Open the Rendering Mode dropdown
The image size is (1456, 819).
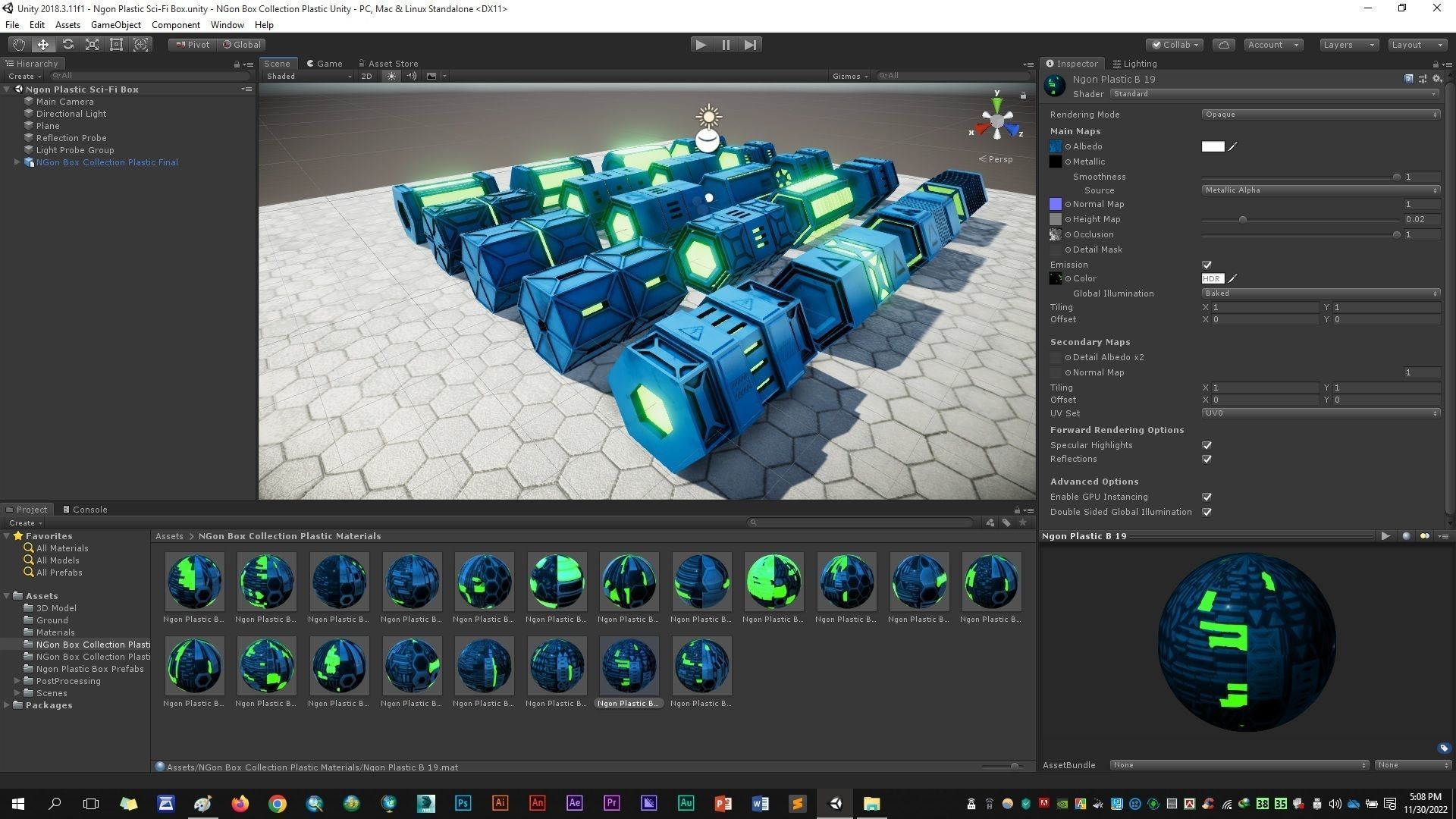click(1319, 115)
